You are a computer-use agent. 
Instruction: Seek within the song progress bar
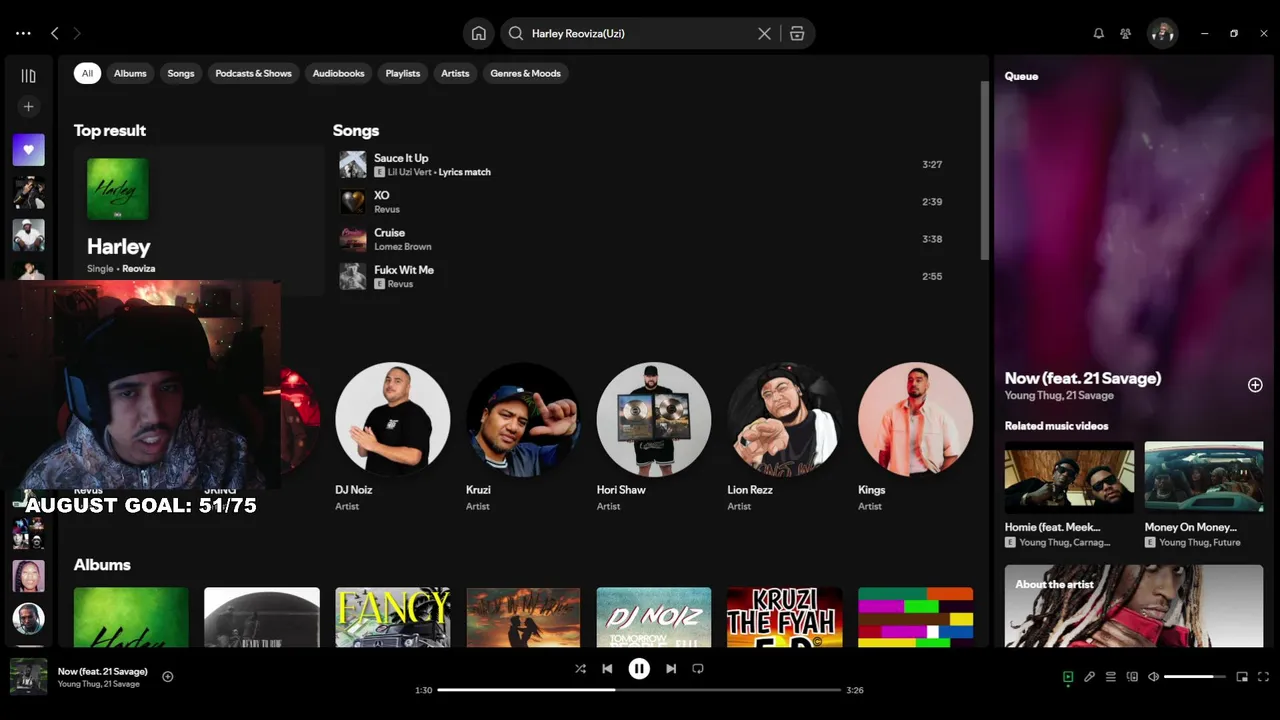tap(639, 690)
